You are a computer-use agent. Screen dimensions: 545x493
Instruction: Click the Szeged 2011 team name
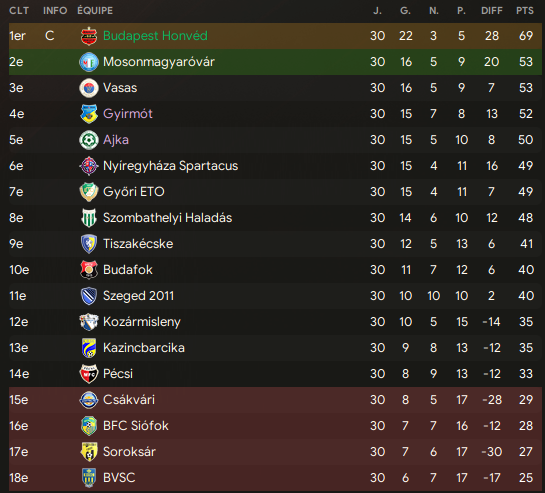[x=138, y=296]
